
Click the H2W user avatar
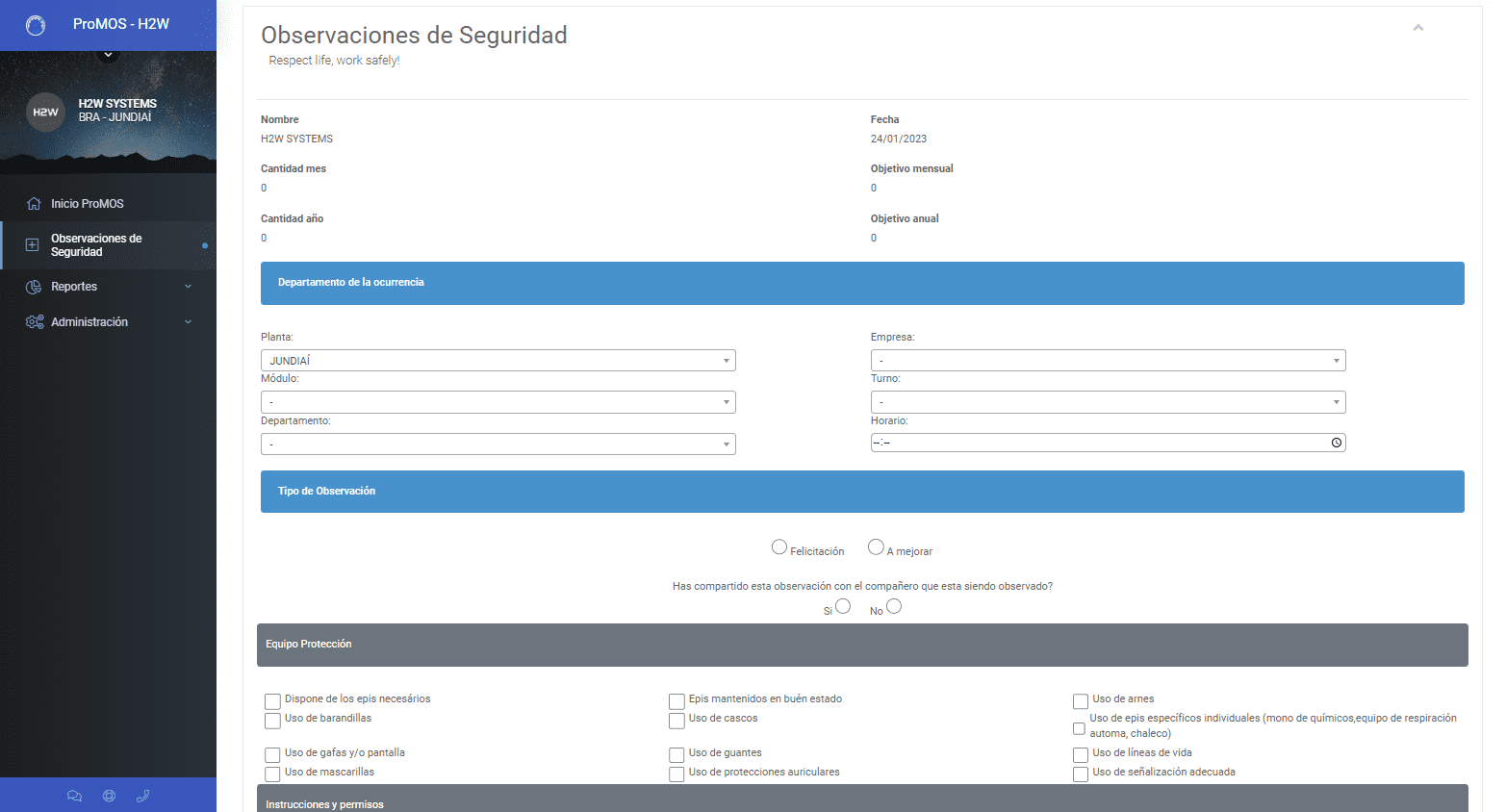tap(45, 112)
